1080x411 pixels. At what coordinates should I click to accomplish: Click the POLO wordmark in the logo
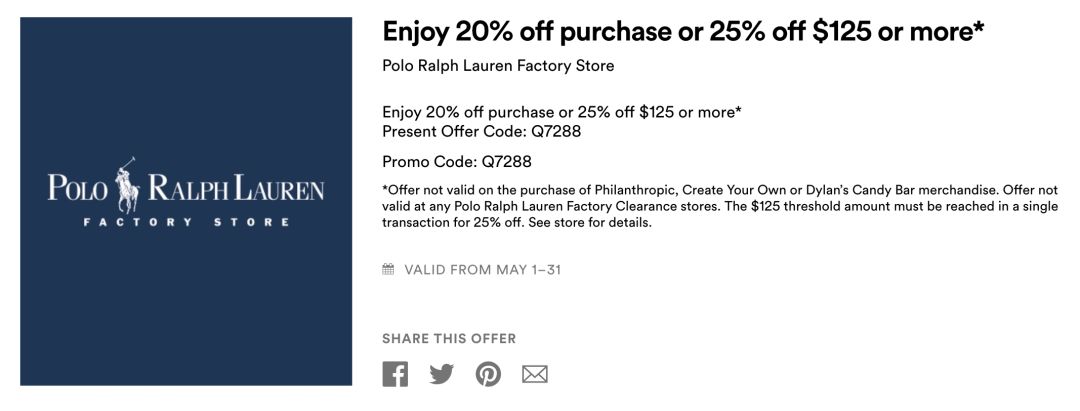(x=77, y=187)
